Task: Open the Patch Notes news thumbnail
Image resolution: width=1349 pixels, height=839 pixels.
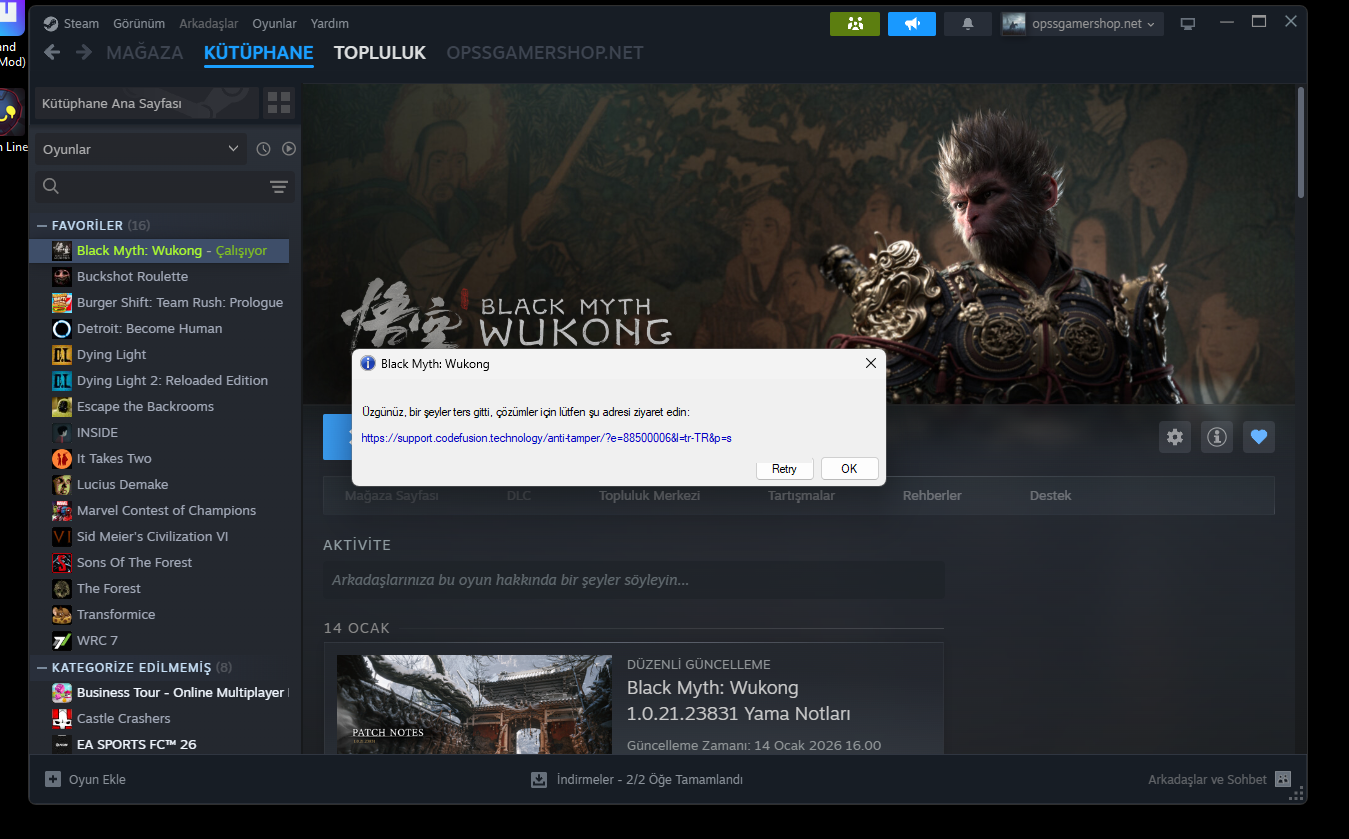Action: (474, 704)
